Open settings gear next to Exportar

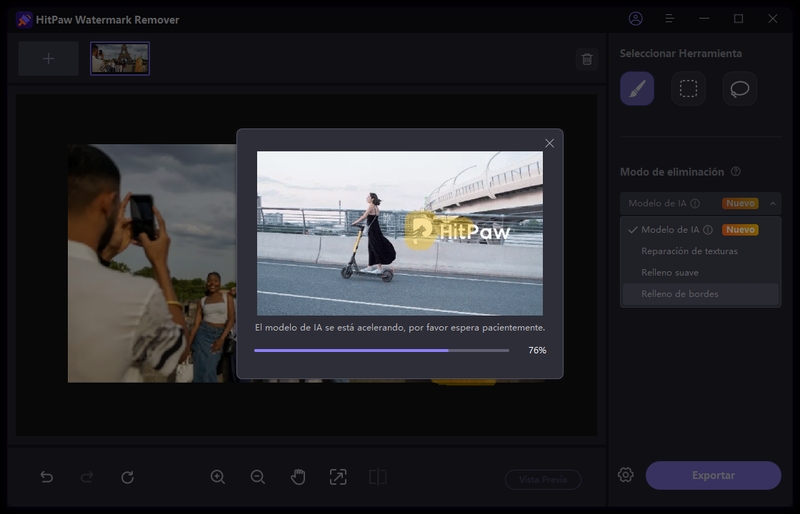[626, 475]
